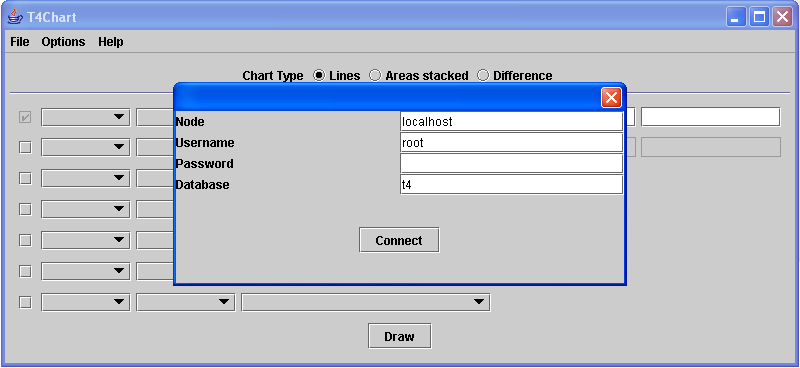Screen dimensions: 800x368
Task: Click the Draw button
Action: pyautogui.click(x=399, y=336)
